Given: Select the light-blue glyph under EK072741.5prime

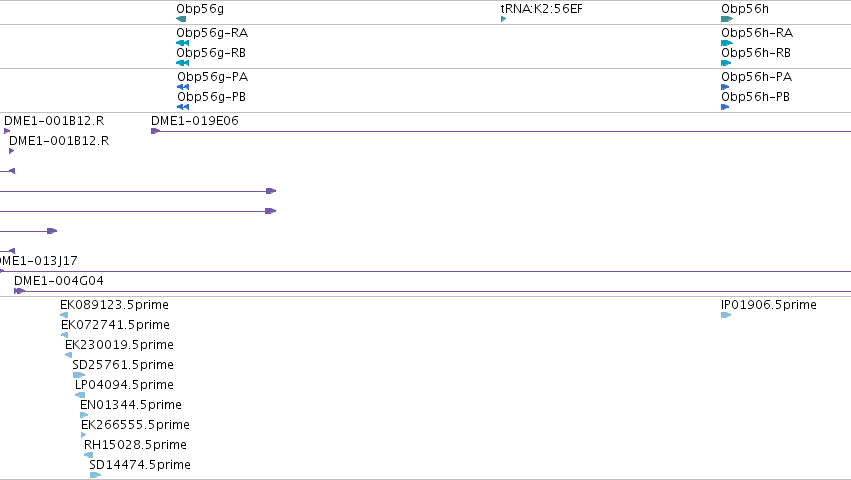Looking at the screenshot, I should point(65,335).
